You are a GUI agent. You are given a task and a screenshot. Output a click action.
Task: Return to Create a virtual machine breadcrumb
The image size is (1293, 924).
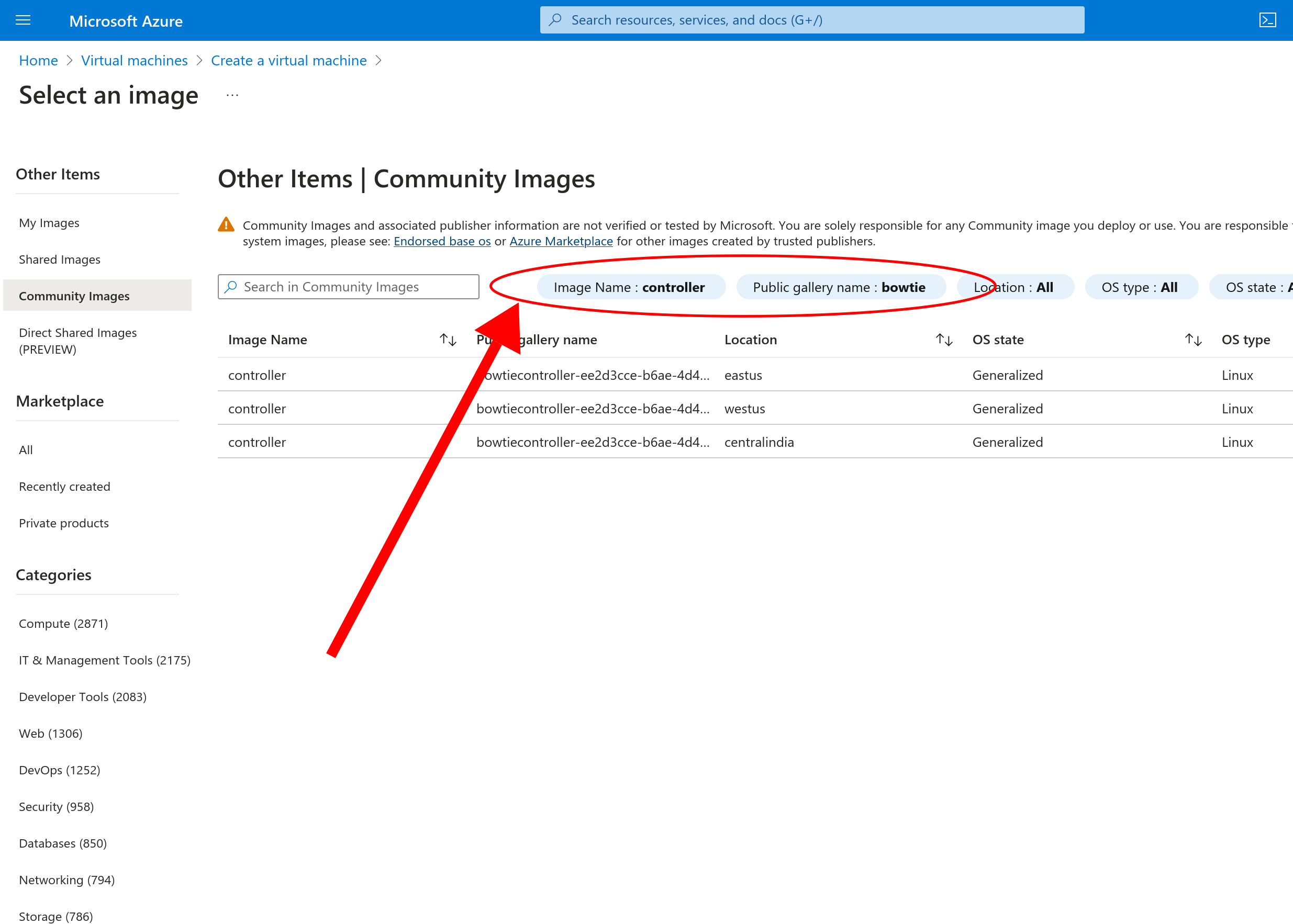click(x=288, y=60)
